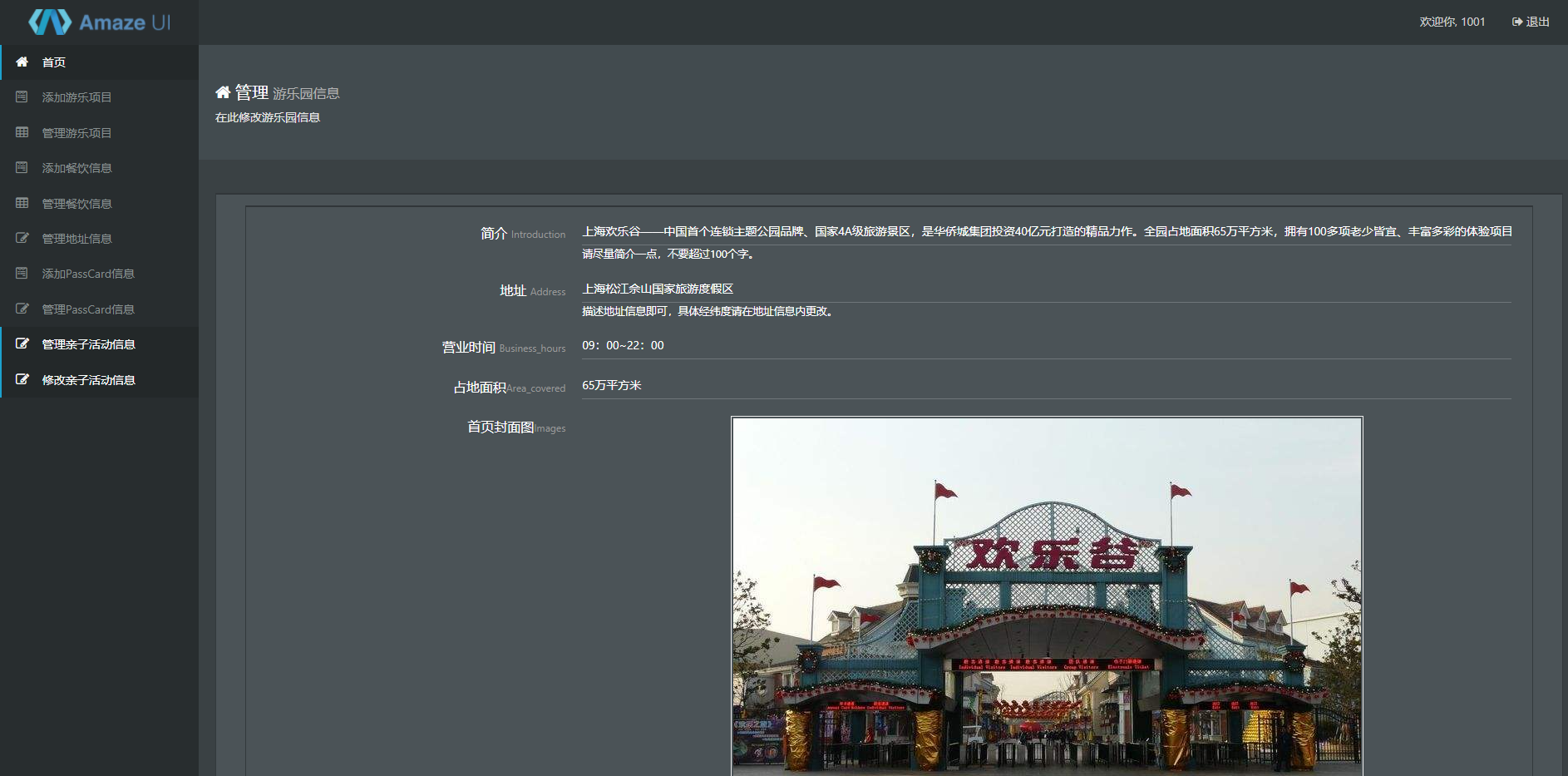Click the form icon beside 添加PassCard信息
Screen dimensions: 1568x776
[x=22, y=274]
